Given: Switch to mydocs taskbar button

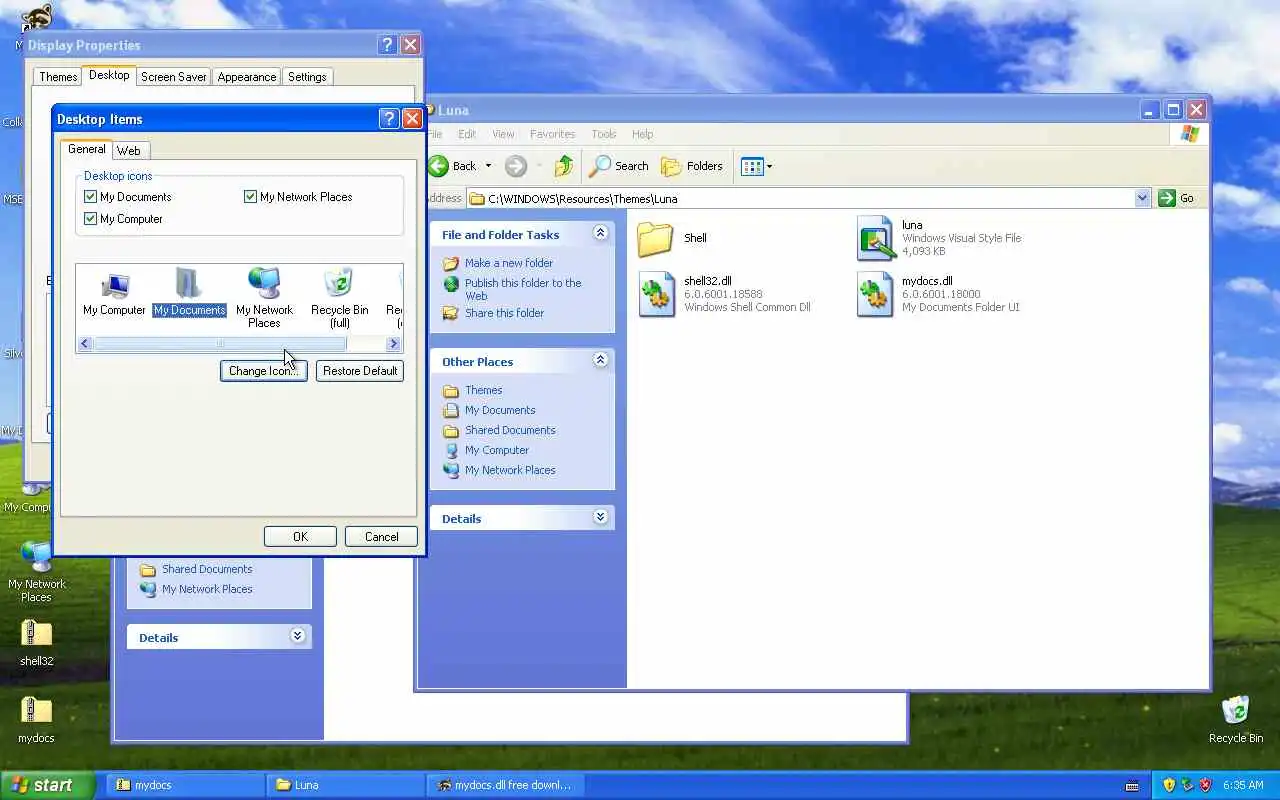Looking at the screenshot, I should 185,785.
